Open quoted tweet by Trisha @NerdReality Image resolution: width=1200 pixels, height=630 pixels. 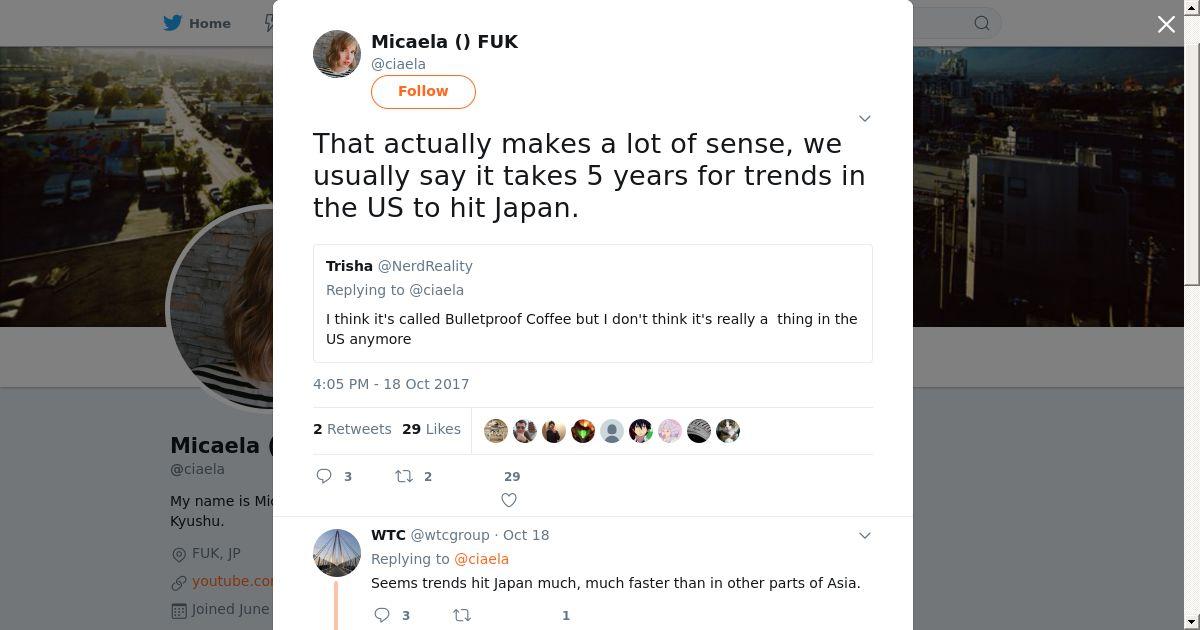[x=592, y=303]
